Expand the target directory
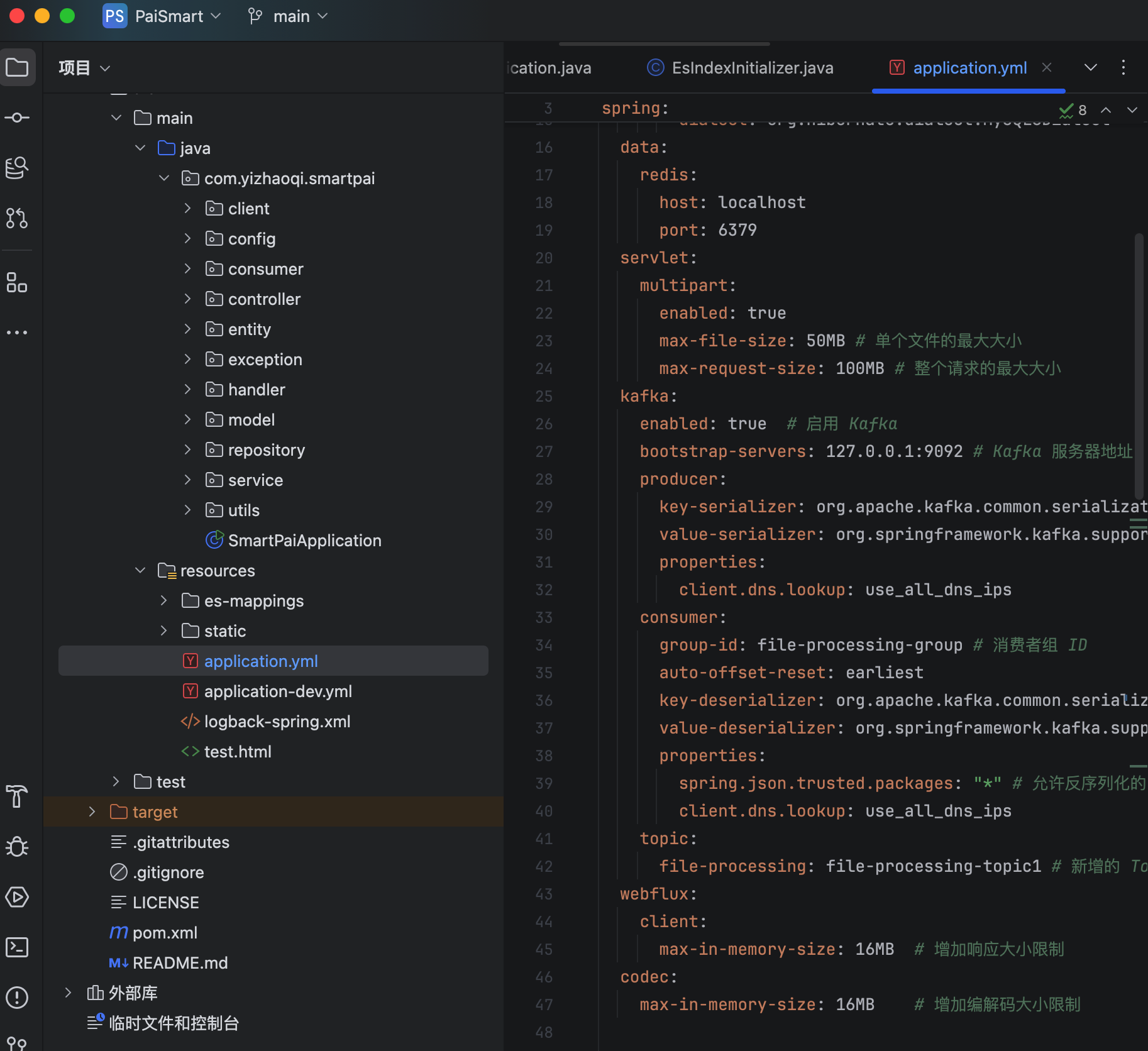 point(92,812)
